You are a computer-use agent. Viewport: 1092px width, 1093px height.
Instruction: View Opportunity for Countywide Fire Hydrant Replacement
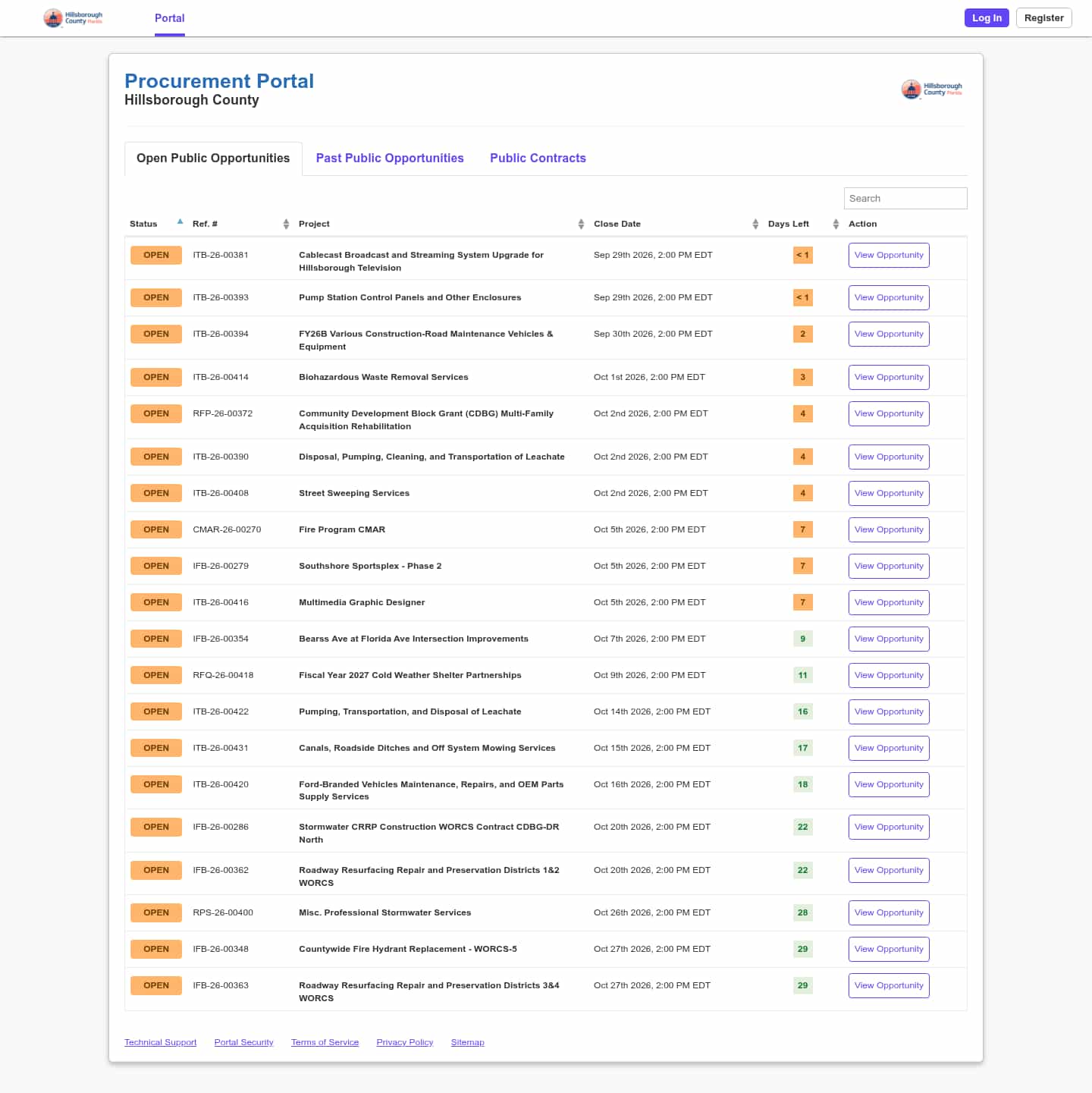pyautogui.click(x=889, y=949)
